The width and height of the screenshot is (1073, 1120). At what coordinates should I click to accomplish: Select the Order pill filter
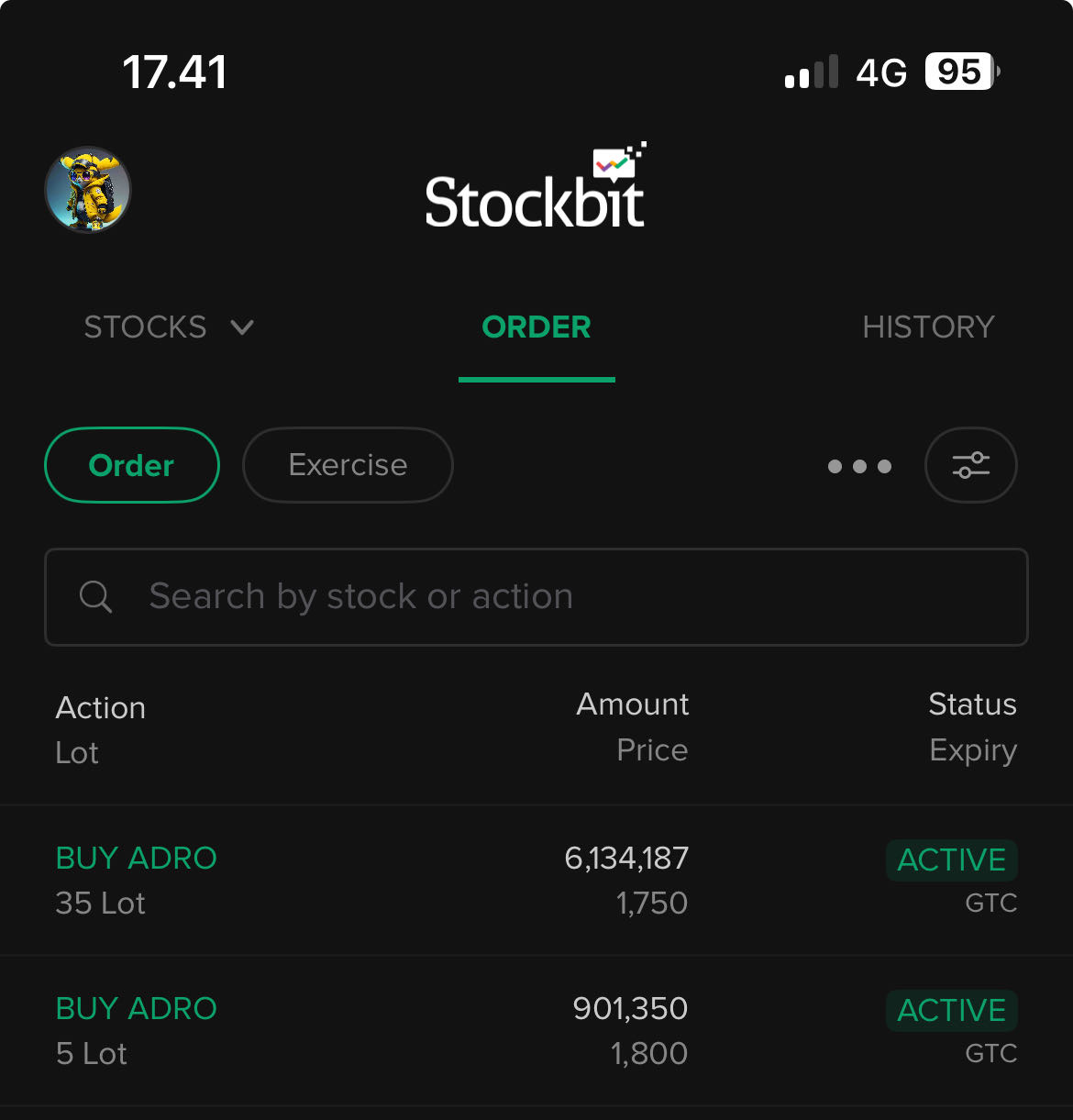[x=132, y=465]
